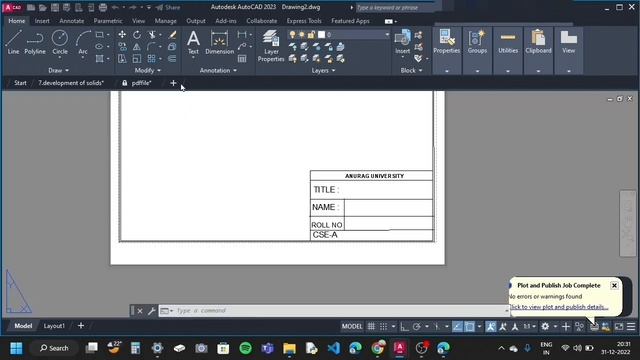The image size is (640, 360).
Task: Click the Erase tool icon
Action: coord(173,35)
